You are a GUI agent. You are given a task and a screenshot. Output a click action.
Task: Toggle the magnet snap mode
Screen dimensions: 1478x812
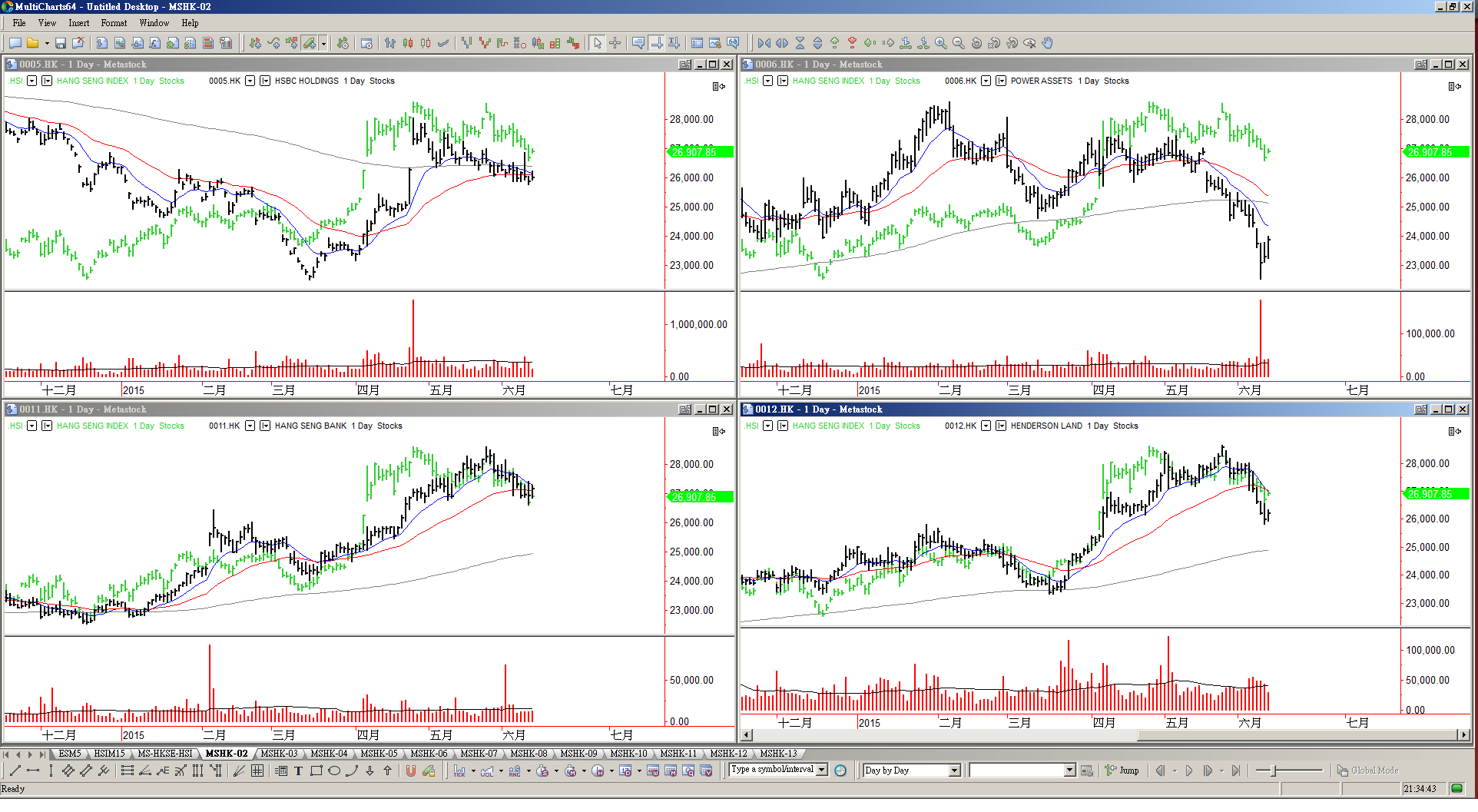coord(411,771)
